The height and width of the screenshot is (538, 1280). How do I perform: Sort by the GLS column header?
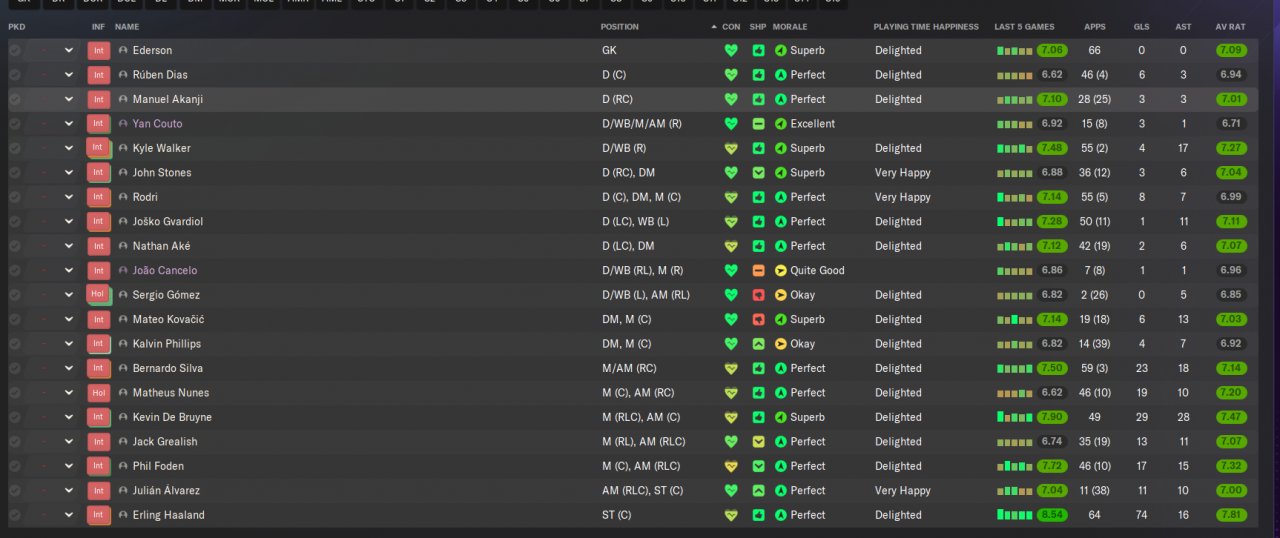pos(1141,27)
